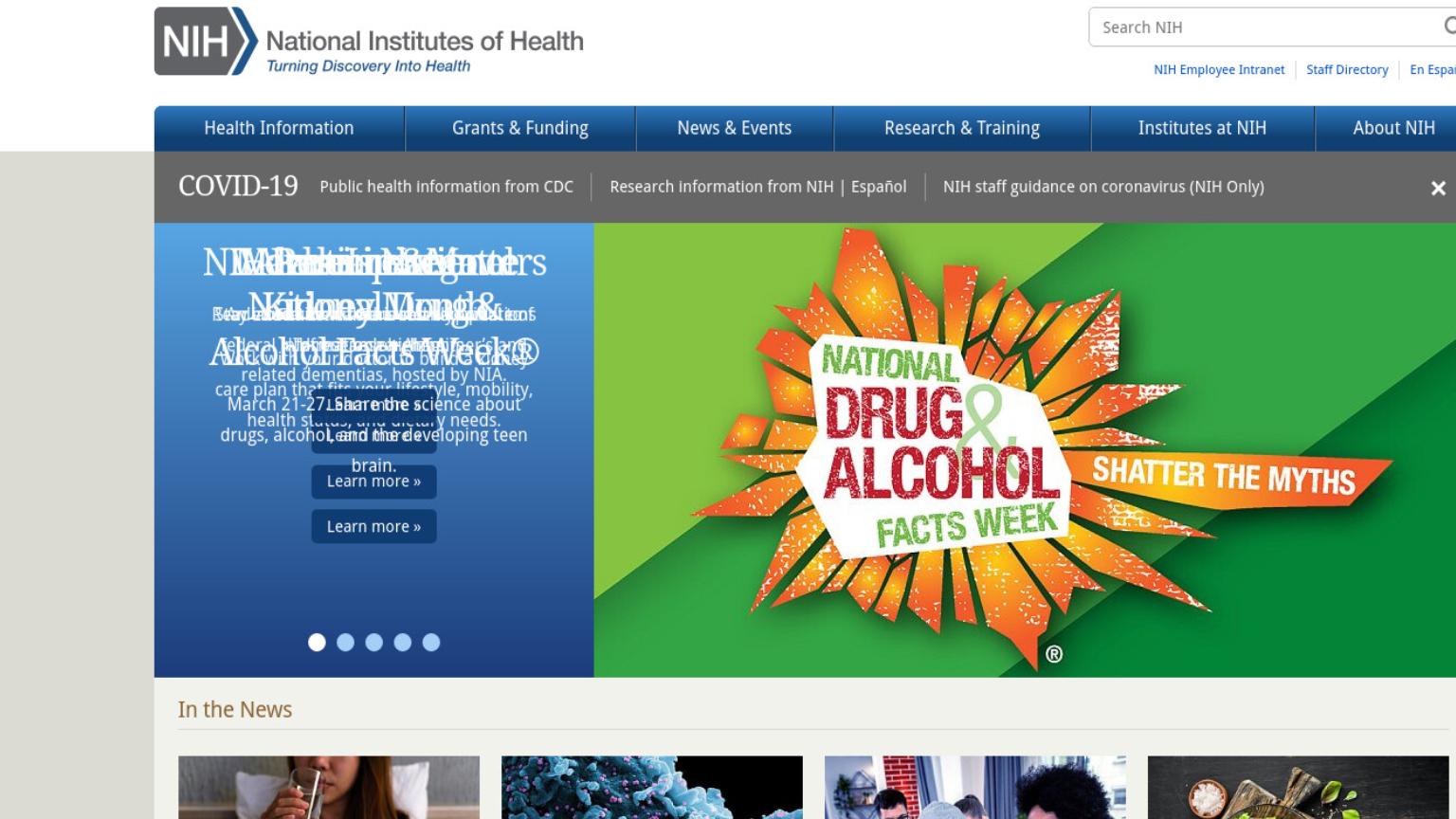
Task: Open the news thumbnail showing blue virus cells
Action: pos(652,788)
